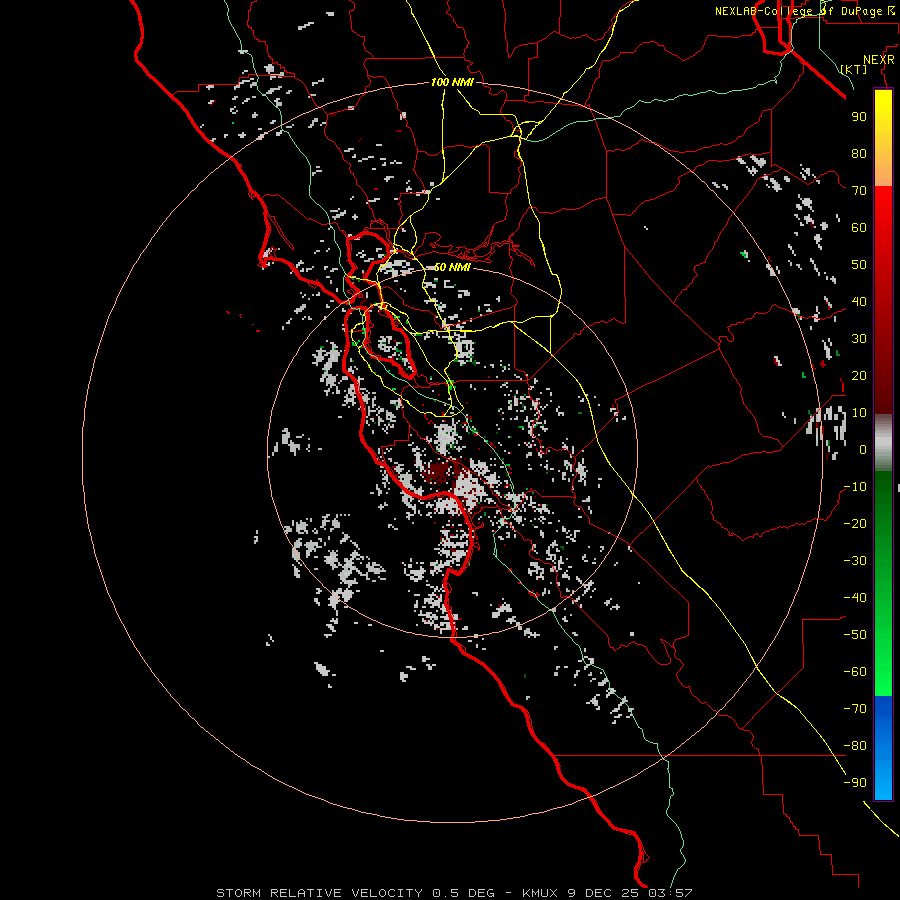Click the -80 value on the velocity scale

tap(855, 746)
